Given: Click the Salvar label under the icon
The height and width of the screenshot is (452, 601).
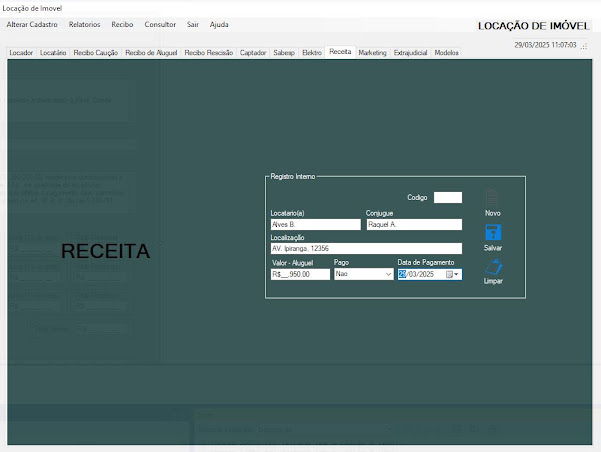Looking at the screenshot, I should coord(493,248).
